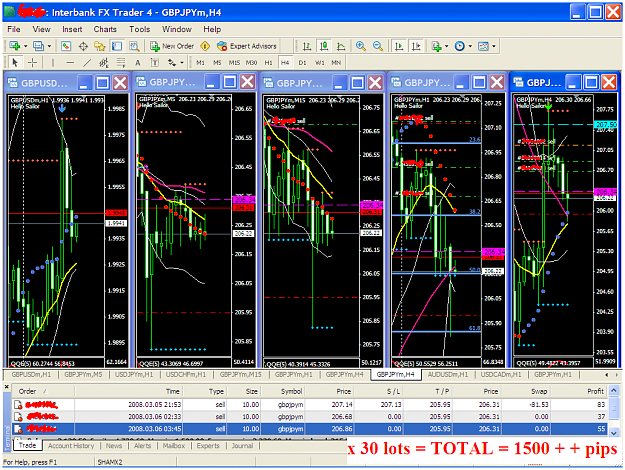Switch to line chart display
The image size is (625, 470).
[341, 46]
